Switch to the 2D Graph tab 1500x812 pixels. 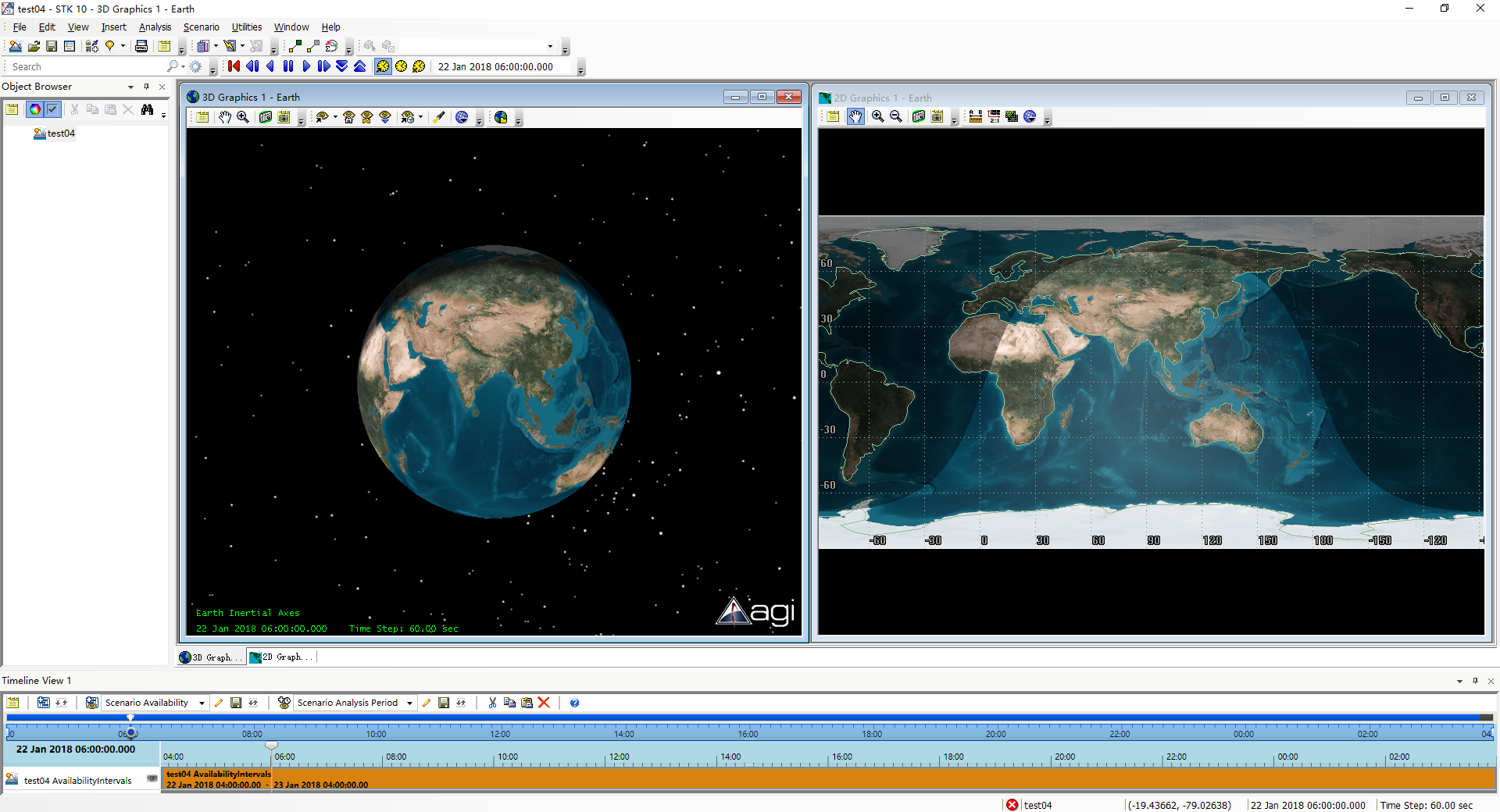[x=281, y=657]
